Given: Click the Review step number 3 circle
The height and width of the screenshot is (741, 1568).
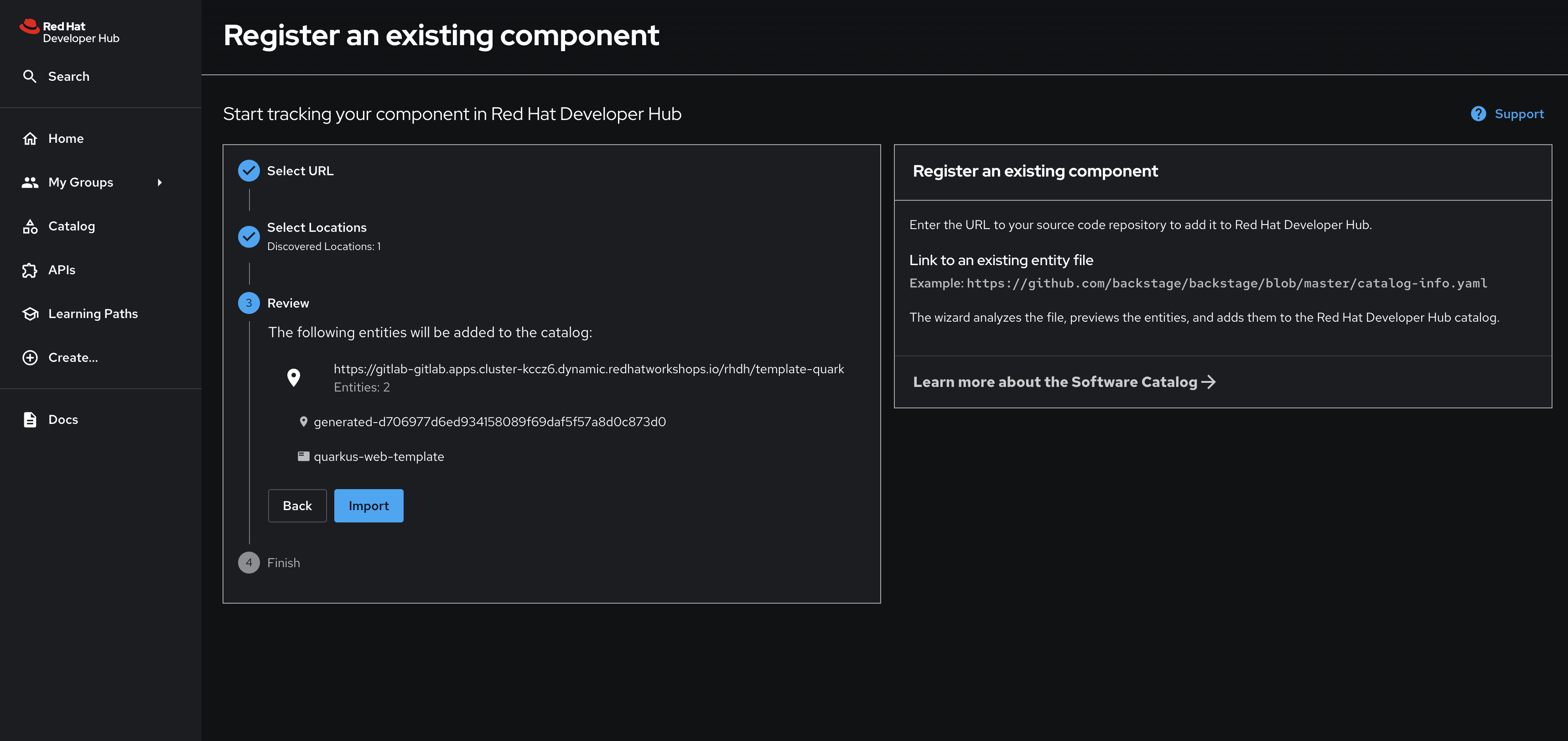Looking at the screenshot, I should (x=249, y=303).
